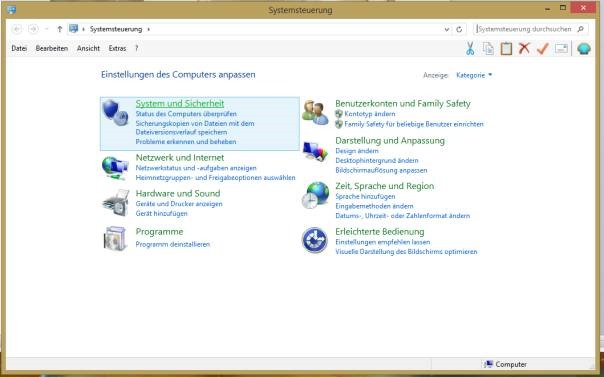Open Family Safety für beliebige Benutzer einrichten
Viewport: 604px width, 377px height.
(x=414, y=124)
